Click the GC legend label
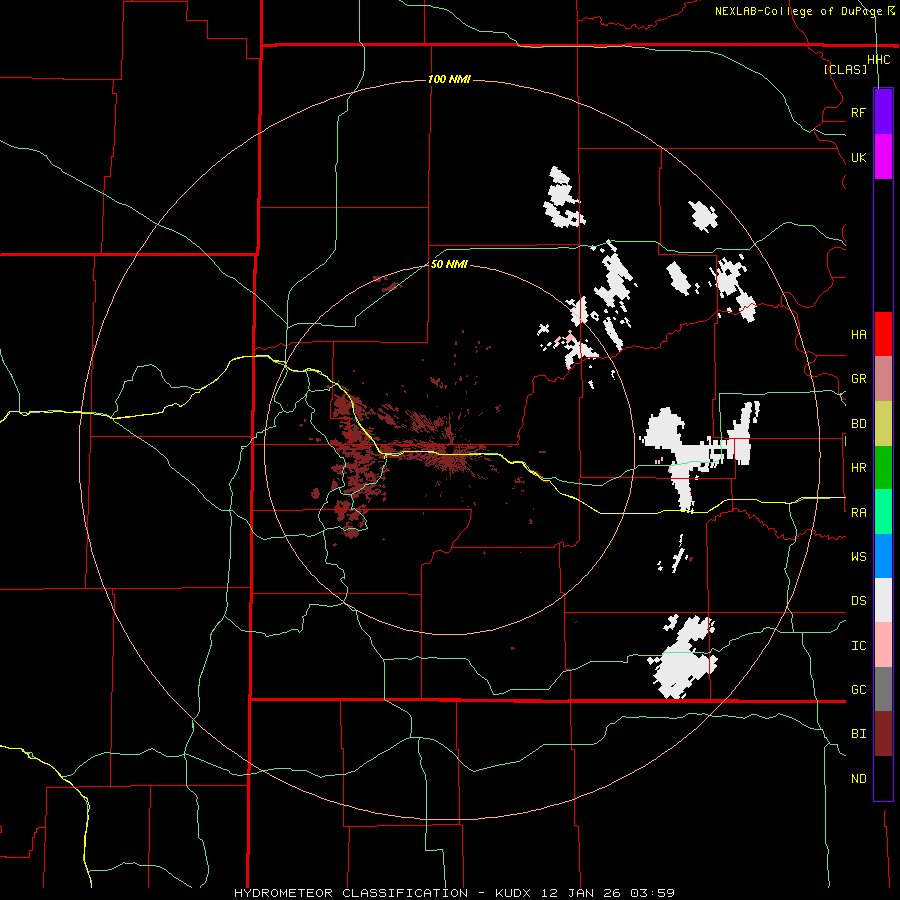The width and height of the screenshot is (900, 900). pyautogui.click(x=858, y=690)
